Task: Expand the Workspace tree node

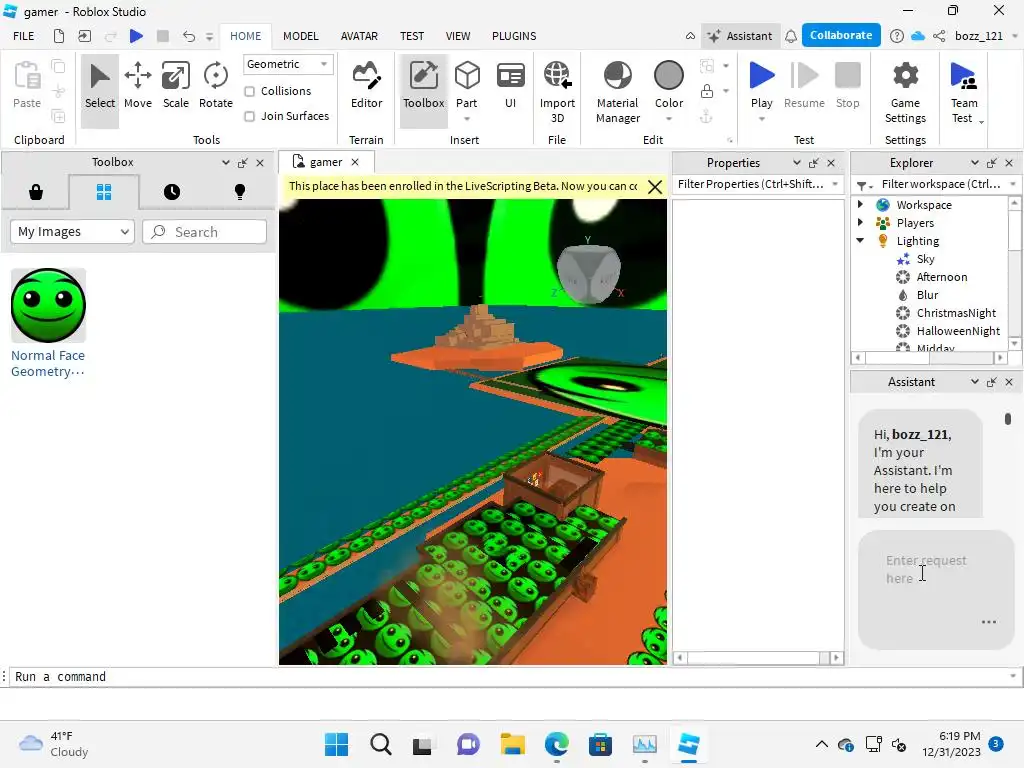Action: click(861, 204)
